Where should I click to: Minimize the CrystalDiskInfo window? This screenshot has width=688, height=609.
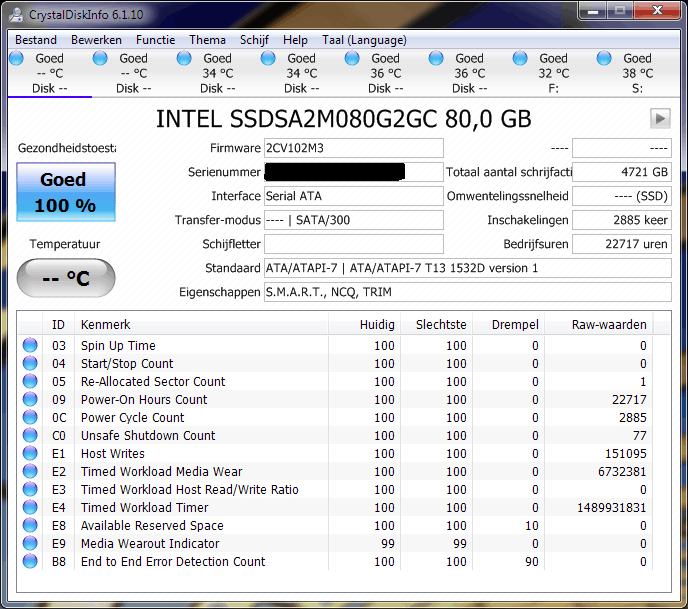(x=593, y=11)
